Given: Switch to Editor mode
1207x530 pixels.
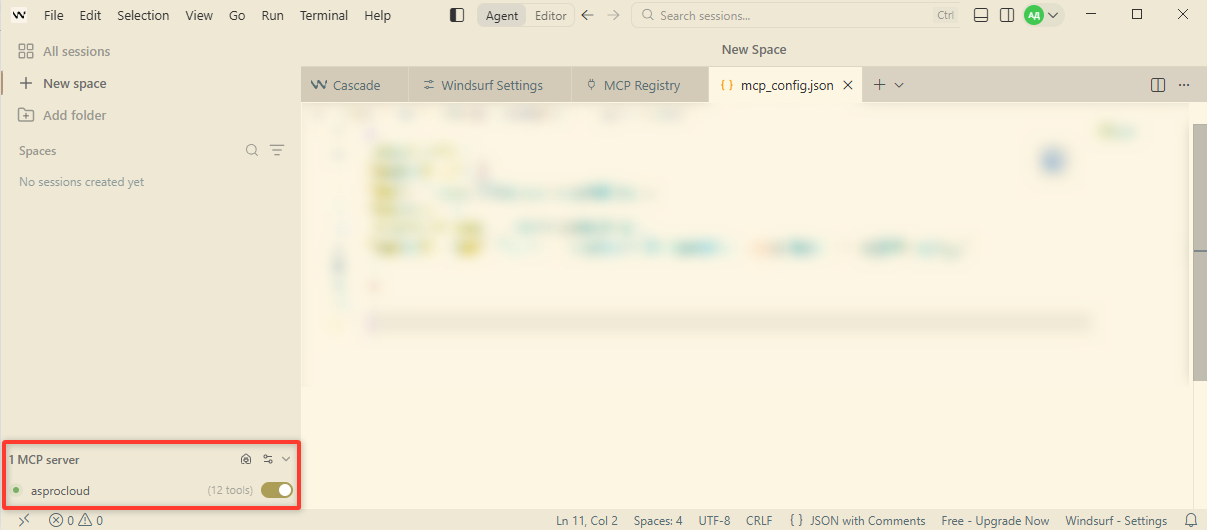Looking at the screenshot, I should [550, 15].
